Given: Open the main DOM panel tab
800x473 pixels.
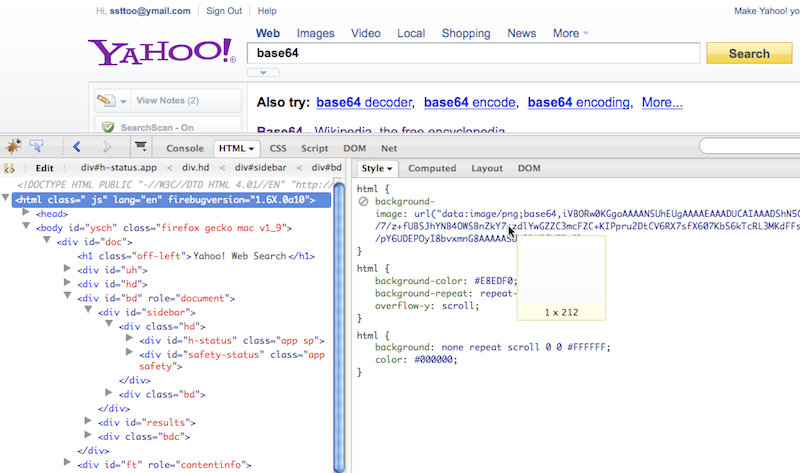Looking at the screenshot, I should click(x=355, y=148).
